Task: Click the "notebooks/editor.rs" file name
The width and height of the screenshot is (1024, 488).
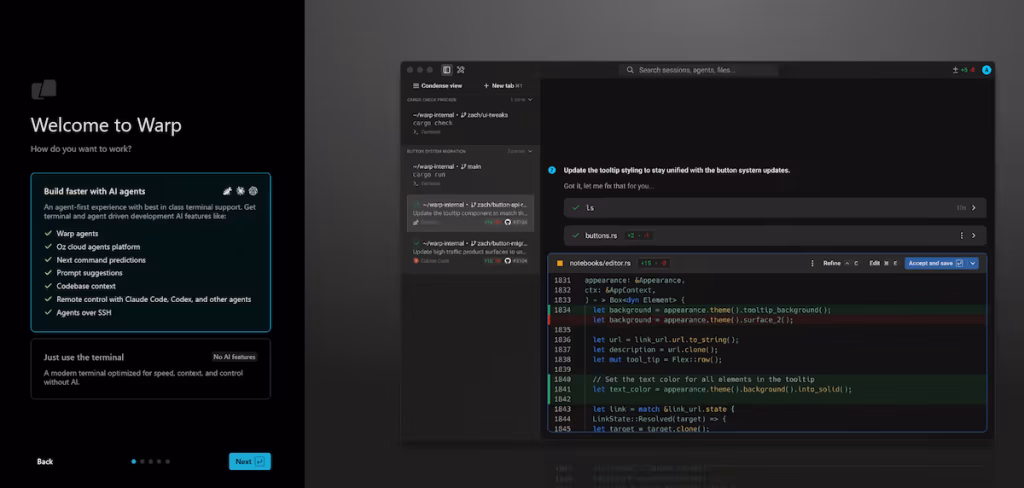Action: (600, 263)
